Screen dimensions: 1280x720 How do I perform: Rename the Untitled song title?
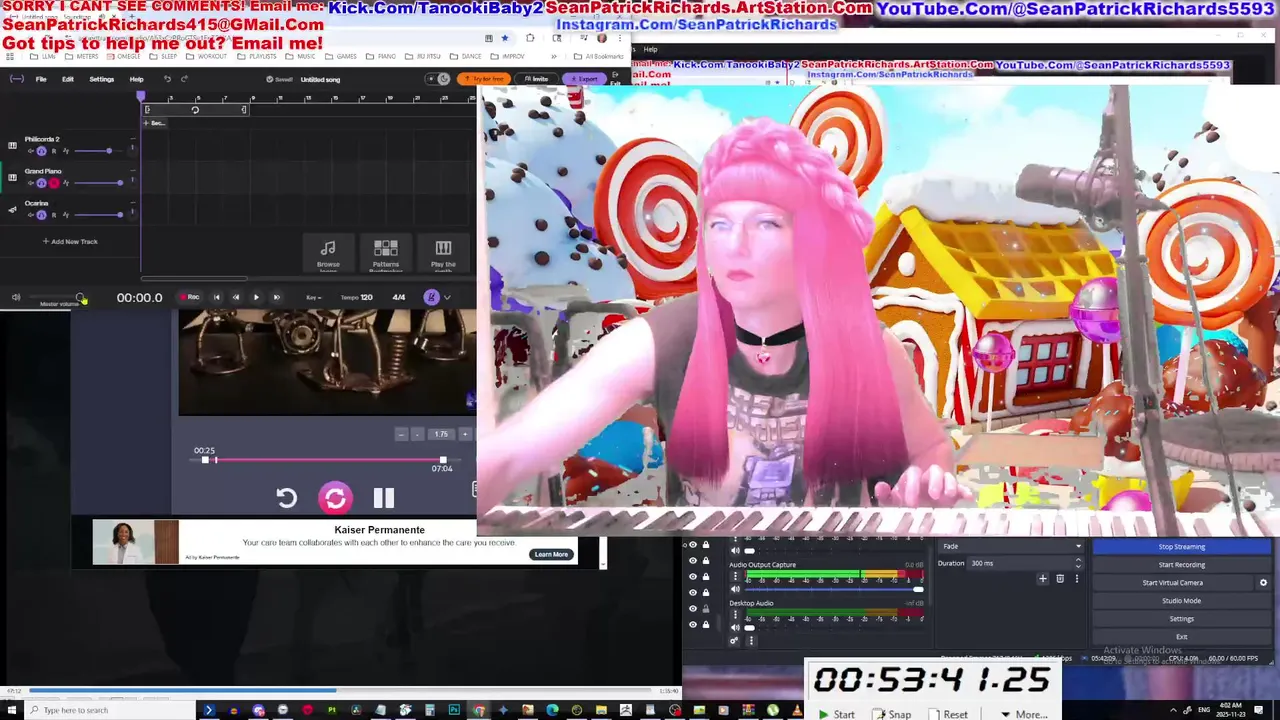[321, 79]
